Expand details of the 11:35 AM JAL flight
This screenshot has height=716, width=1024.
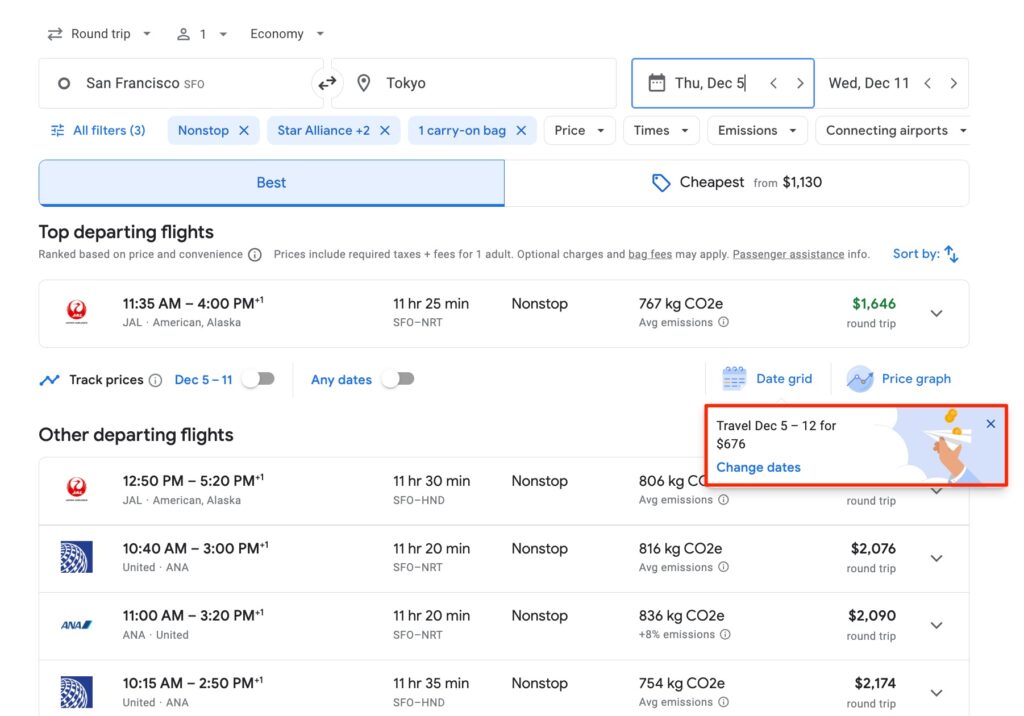click(x=936, y=313)
